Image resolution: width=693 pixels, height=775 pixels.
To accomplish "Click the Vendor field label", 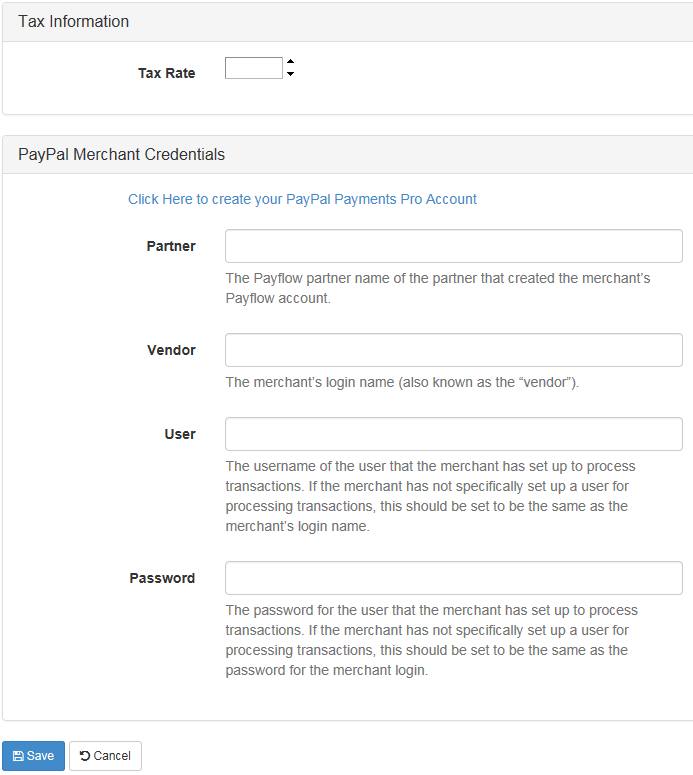I will [171, 350].
